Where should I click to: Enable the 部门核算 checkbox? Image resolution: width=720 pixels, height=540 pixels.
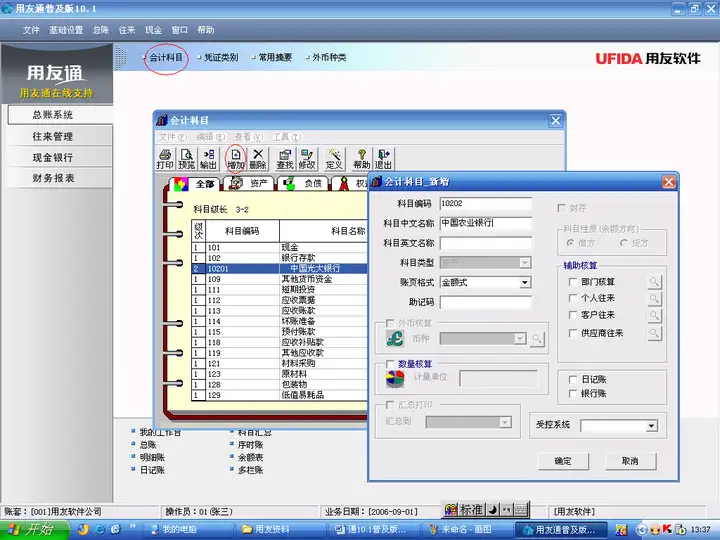point(573,281)
